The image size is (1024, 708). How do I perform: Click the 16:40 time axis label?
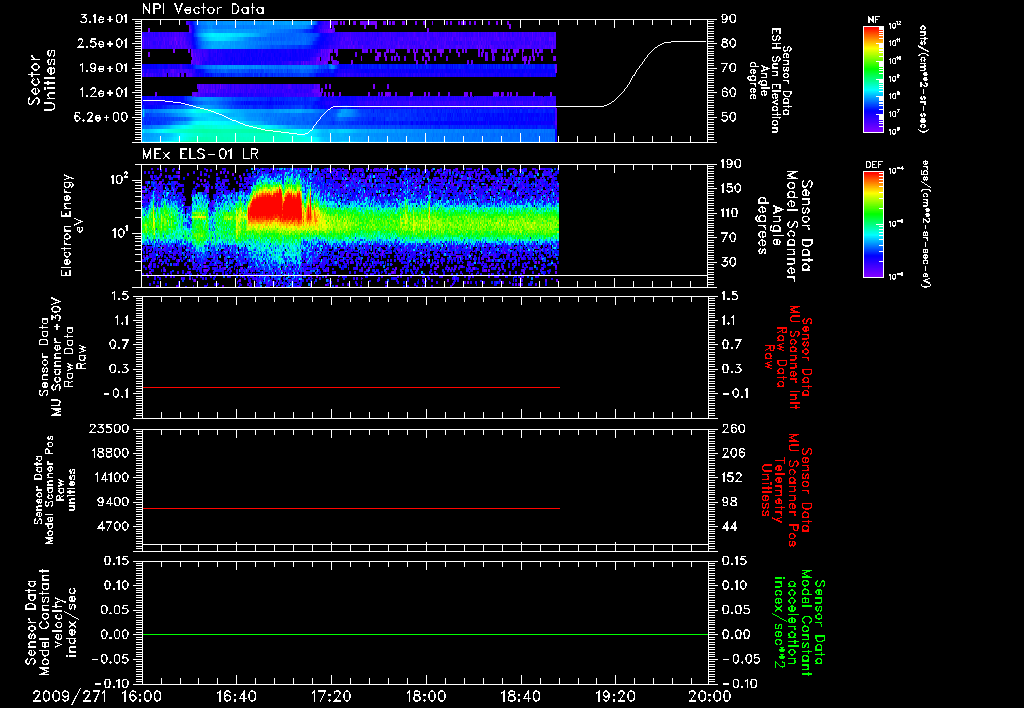pyautogui.click(x=236, y=696)
